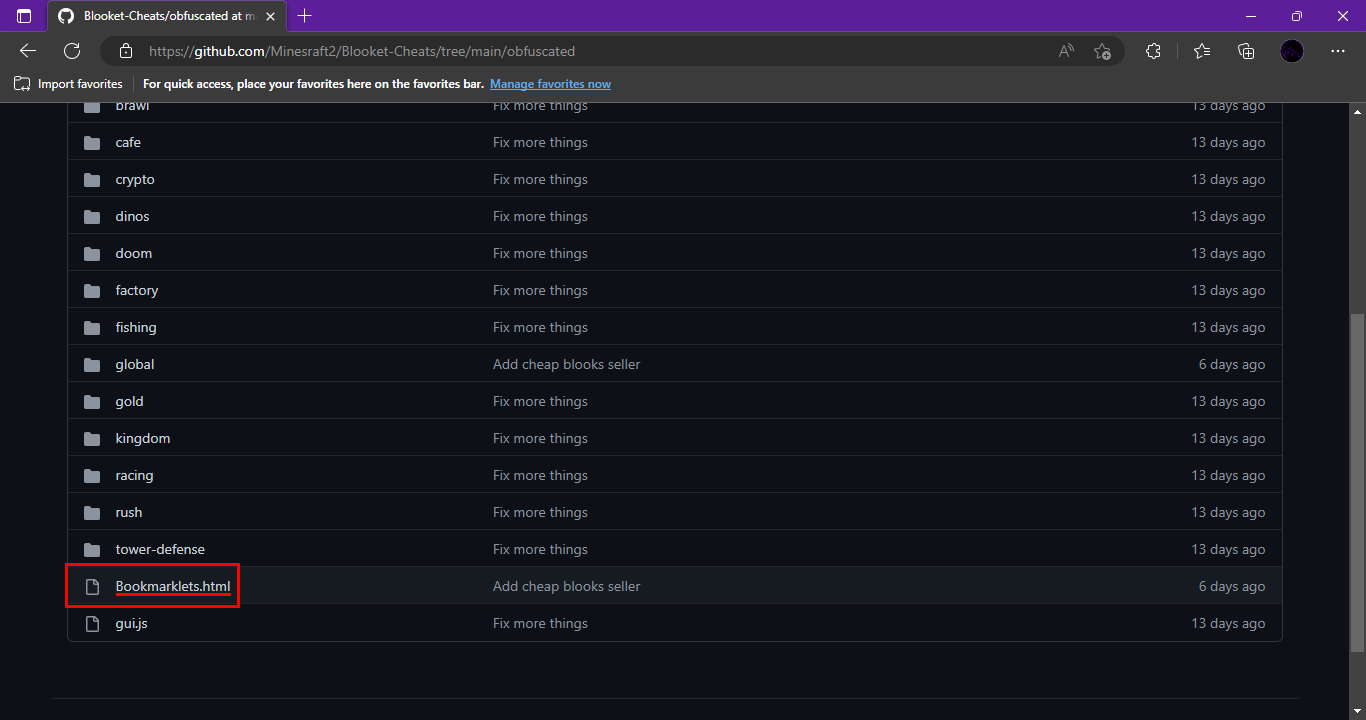Refresh the page
The image size is (1366, 720).
point(72,51)
